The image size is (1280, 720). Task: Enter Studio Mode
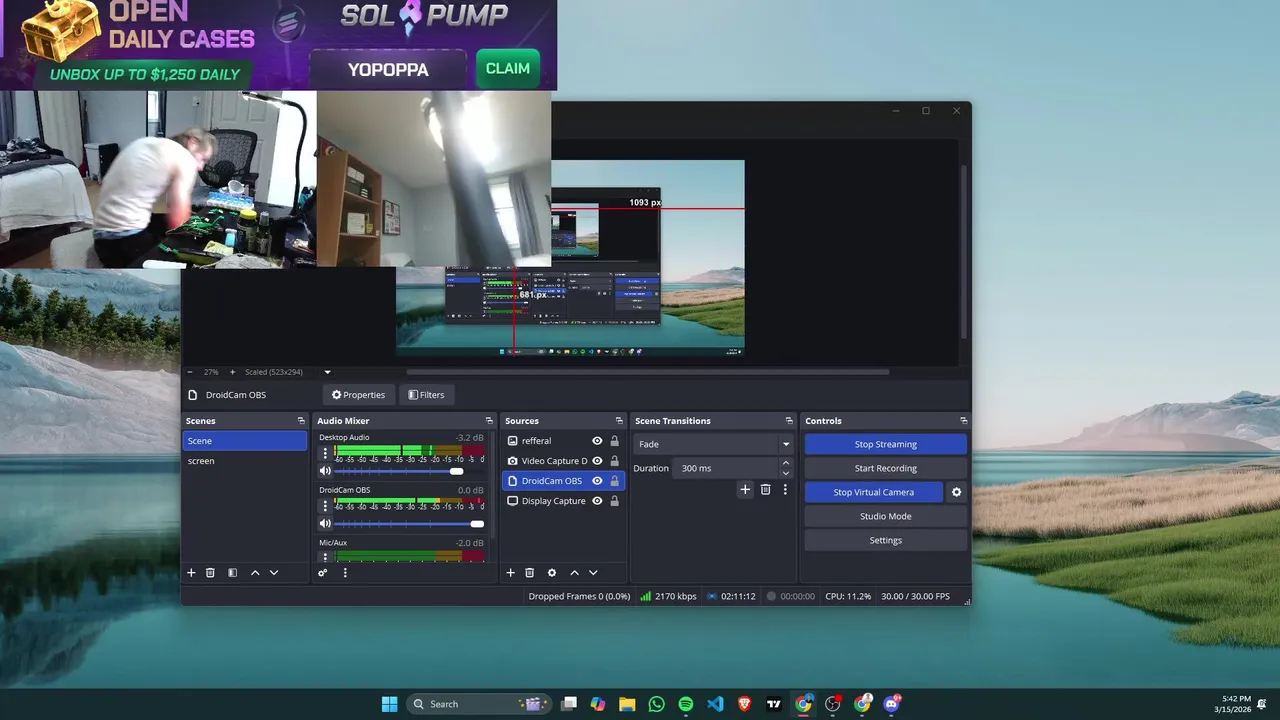tap(885, 516)
